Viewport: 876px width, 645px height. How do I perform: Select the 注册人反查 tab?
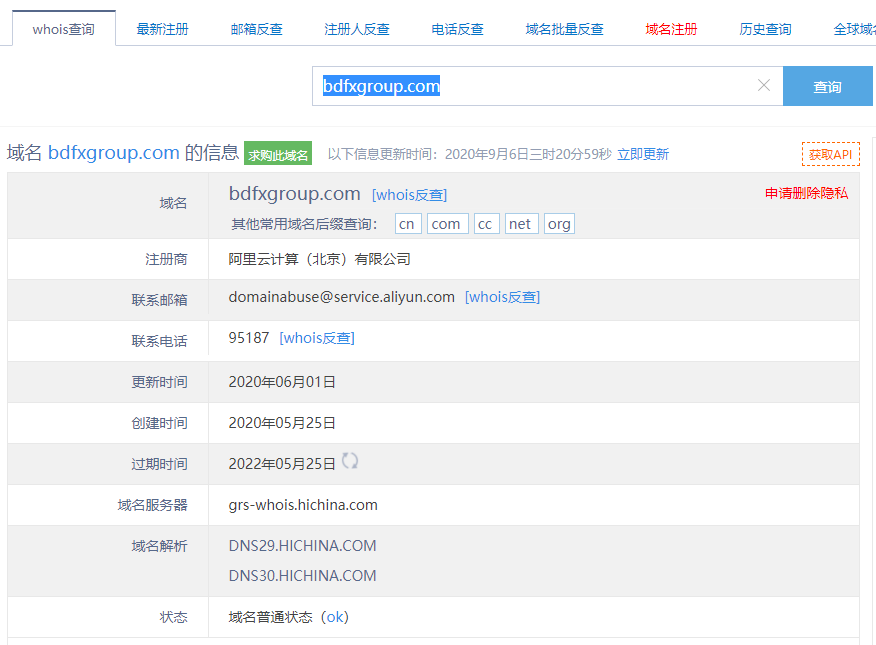pyautogui.click(x=357, y=29)
